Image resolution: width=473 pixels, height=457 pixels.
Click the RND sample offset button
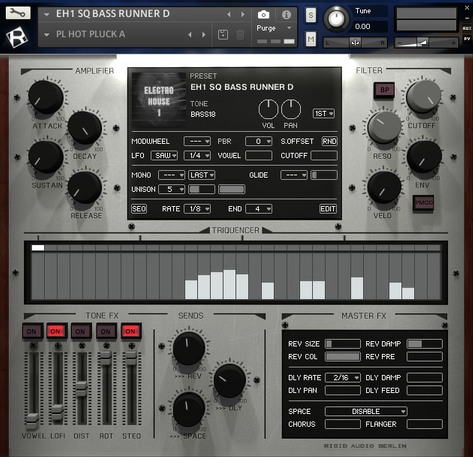329,141
